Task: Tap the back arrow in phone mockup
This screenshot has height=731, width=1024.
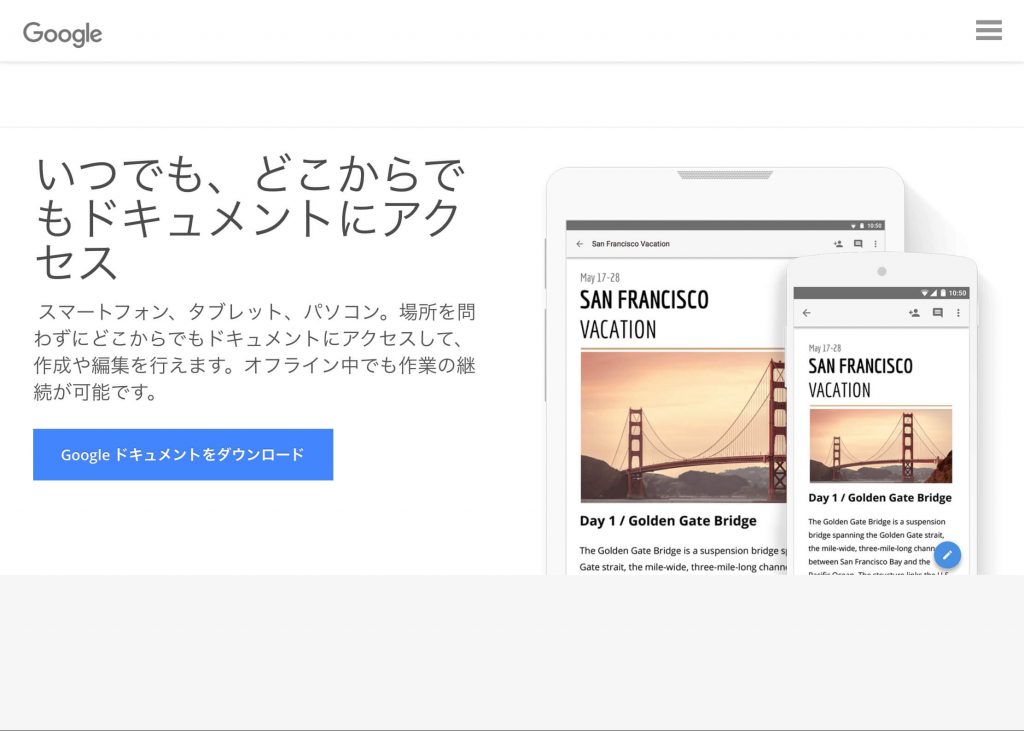Action: tap(807, 313)
